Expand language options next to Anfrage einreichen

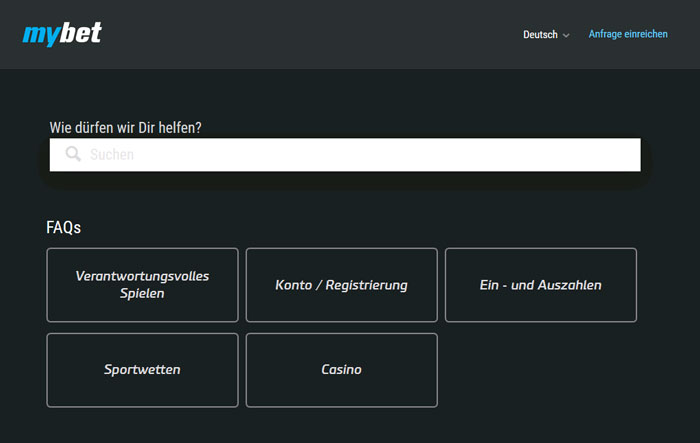pos(546,34)
